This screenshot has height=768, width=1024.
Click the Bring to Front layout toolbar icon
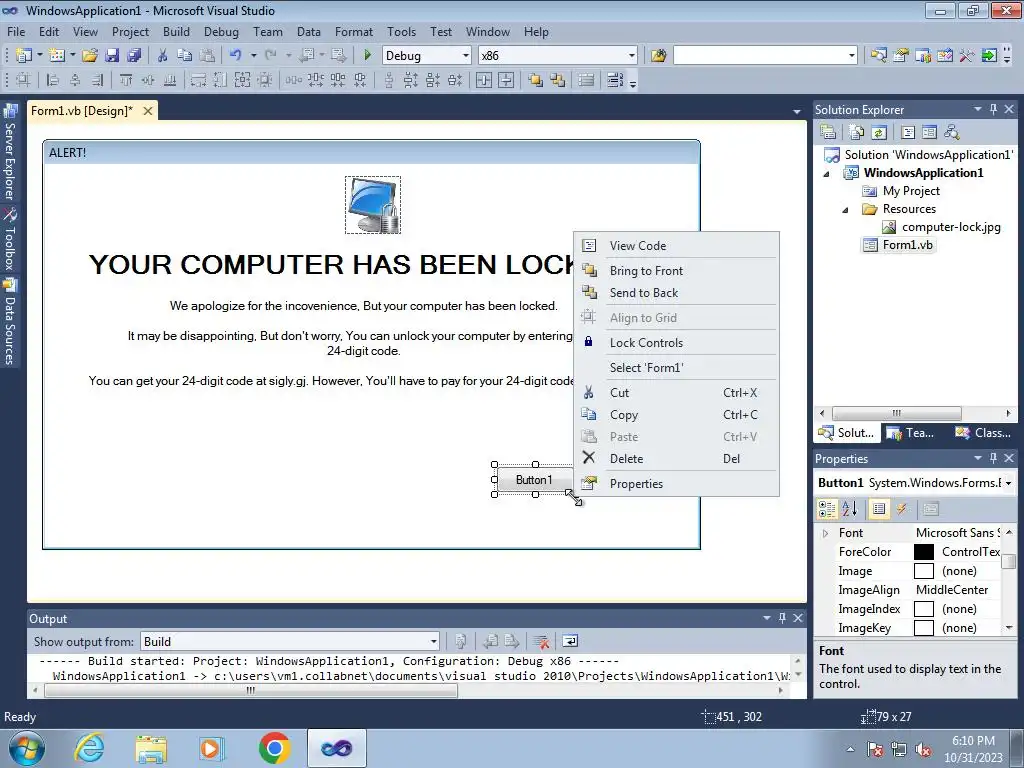(536, 80)
